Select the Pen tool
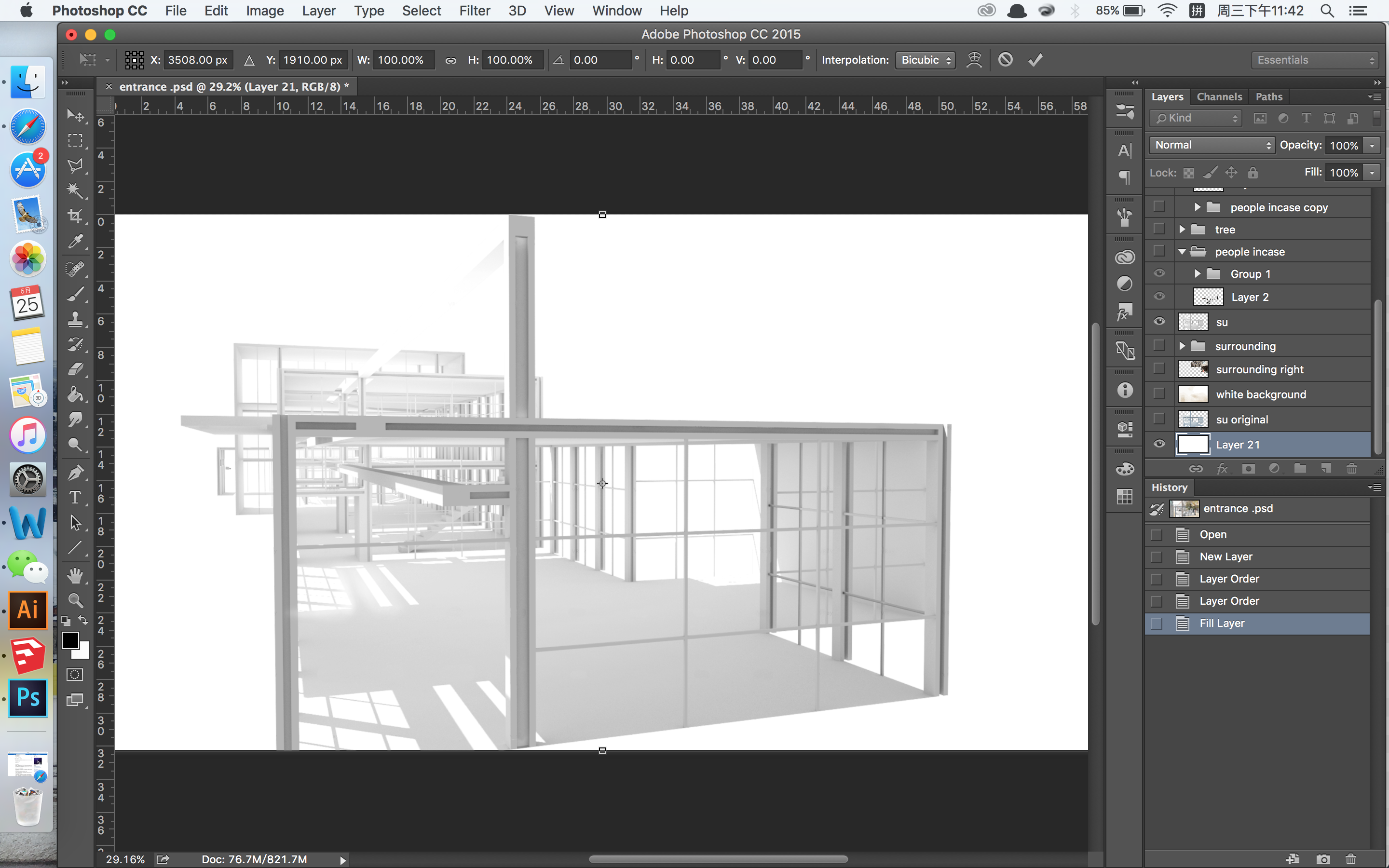Image resolution: width=1389 pixels, height=868 pixels. (x=75, y=473)
